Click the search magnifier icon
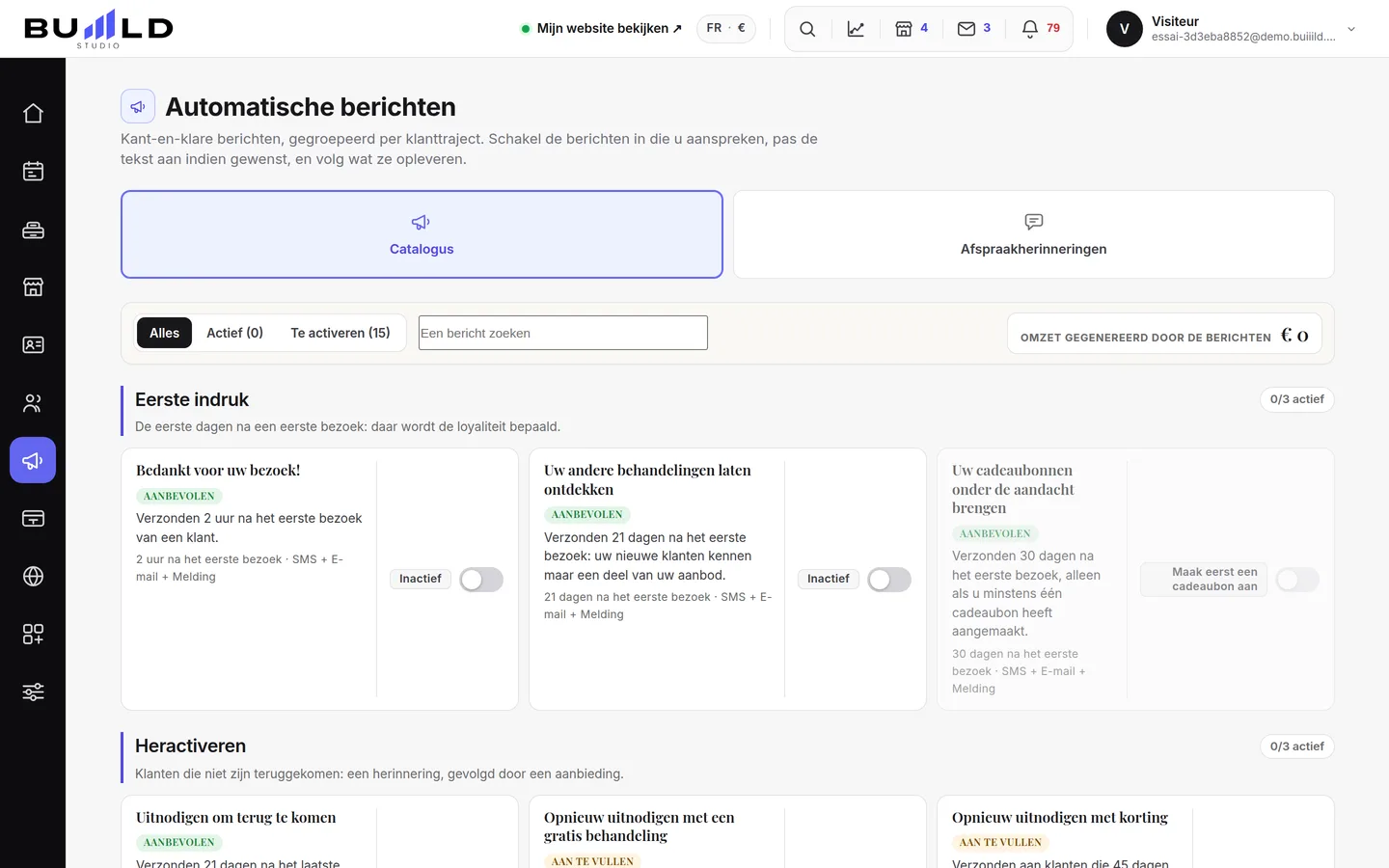 807,29
